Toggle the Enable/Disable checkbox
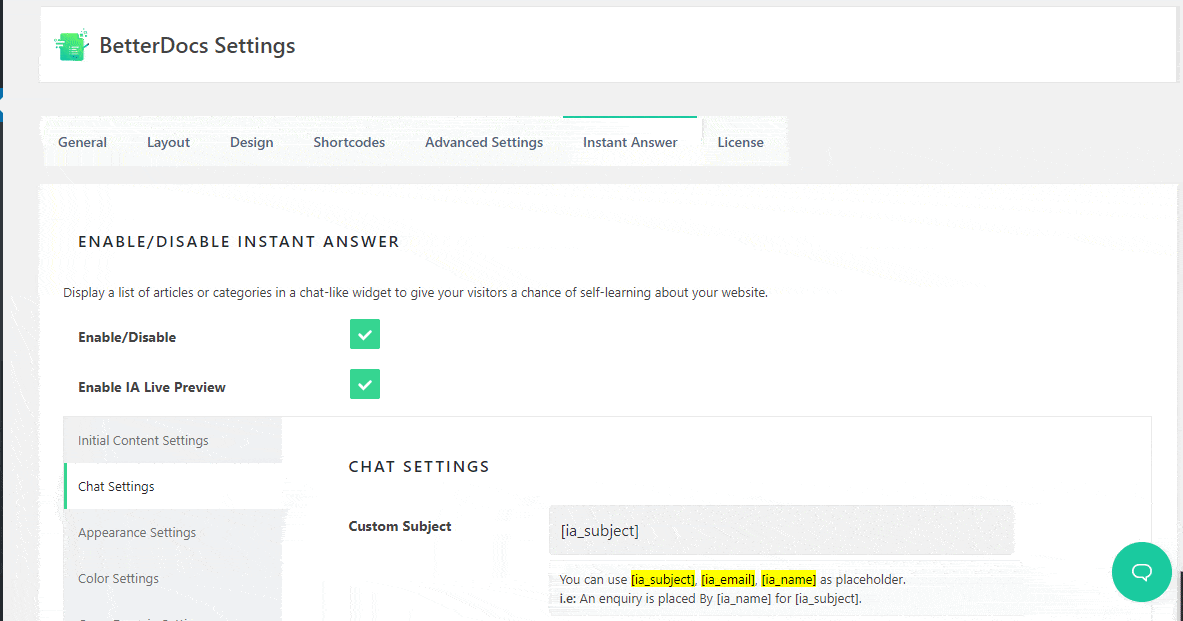 coord(365,335)
